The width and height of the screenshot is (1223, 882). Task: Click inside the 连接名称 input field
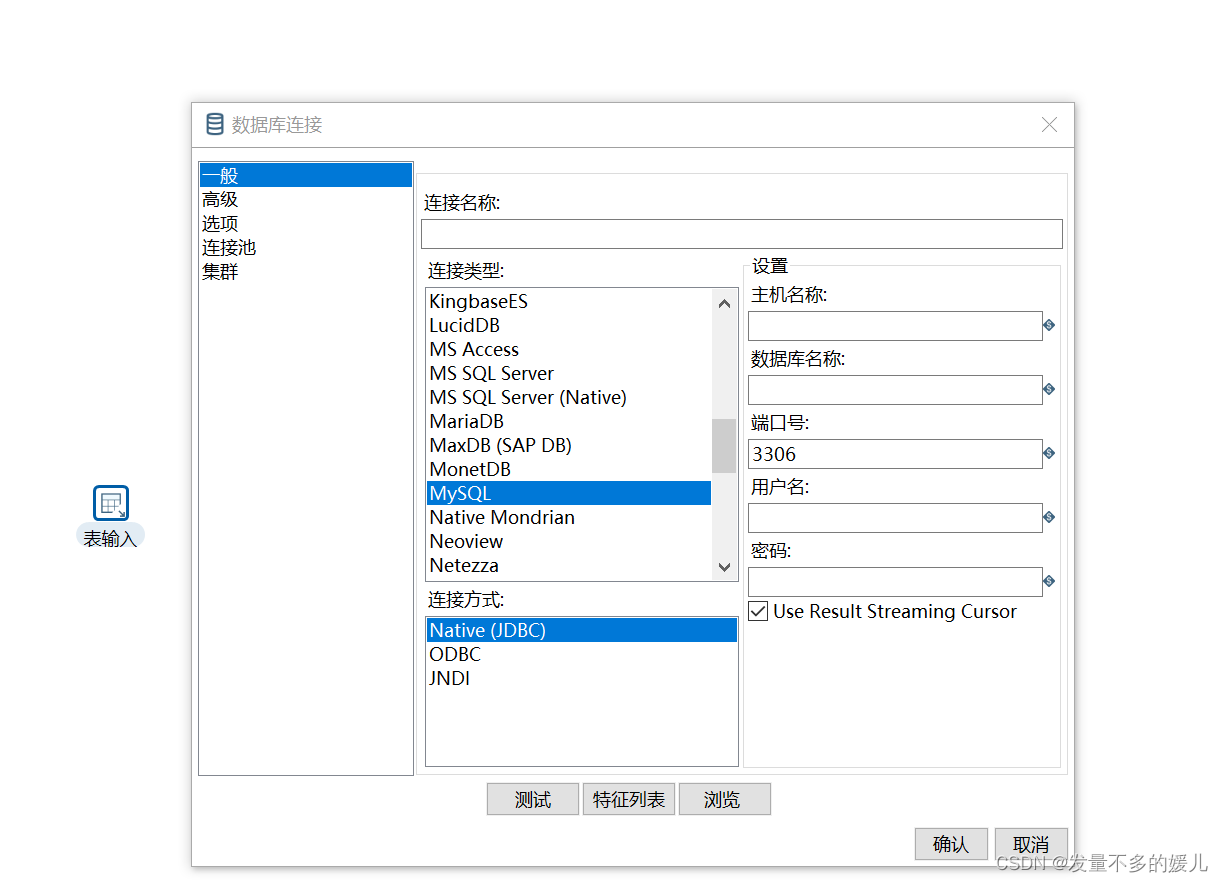point(741,234)
